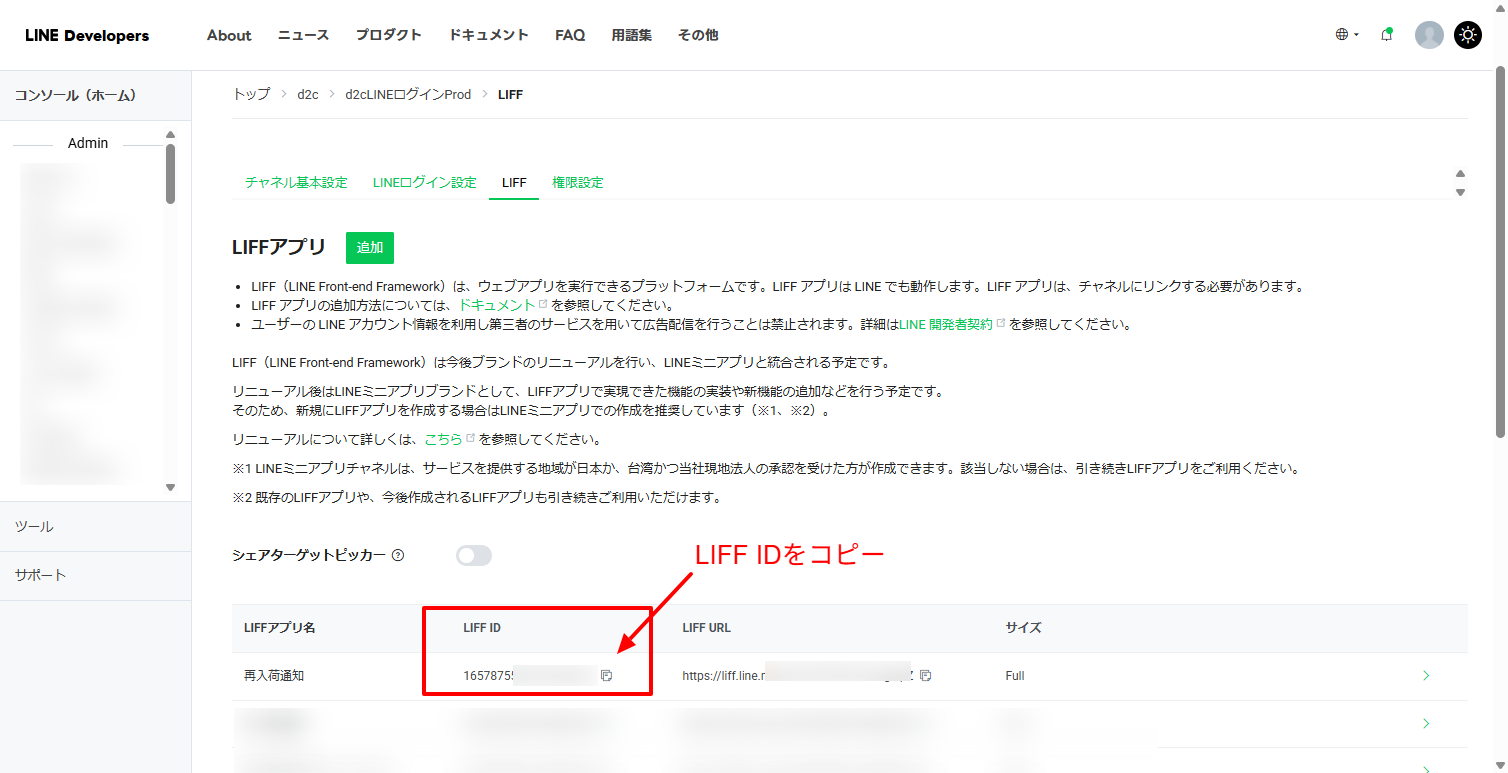The image size is (1508, 773).
Task: Follow the ドキュメント link in the bullet list
Action: [496, 305]
